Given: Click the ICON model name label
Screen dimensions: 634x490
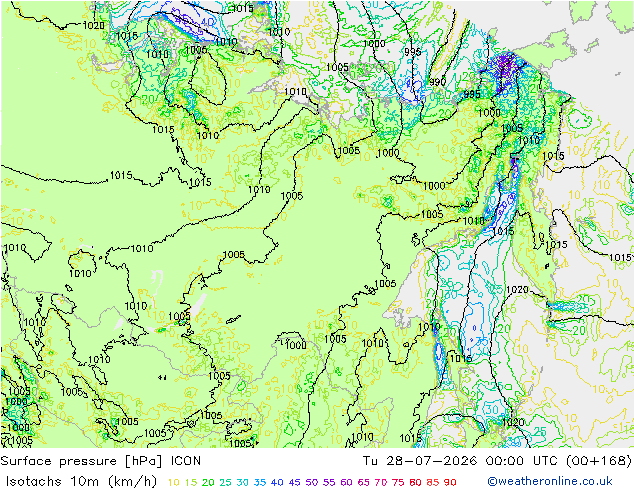Looking at the screenshot, I should [x=186, y=461].
